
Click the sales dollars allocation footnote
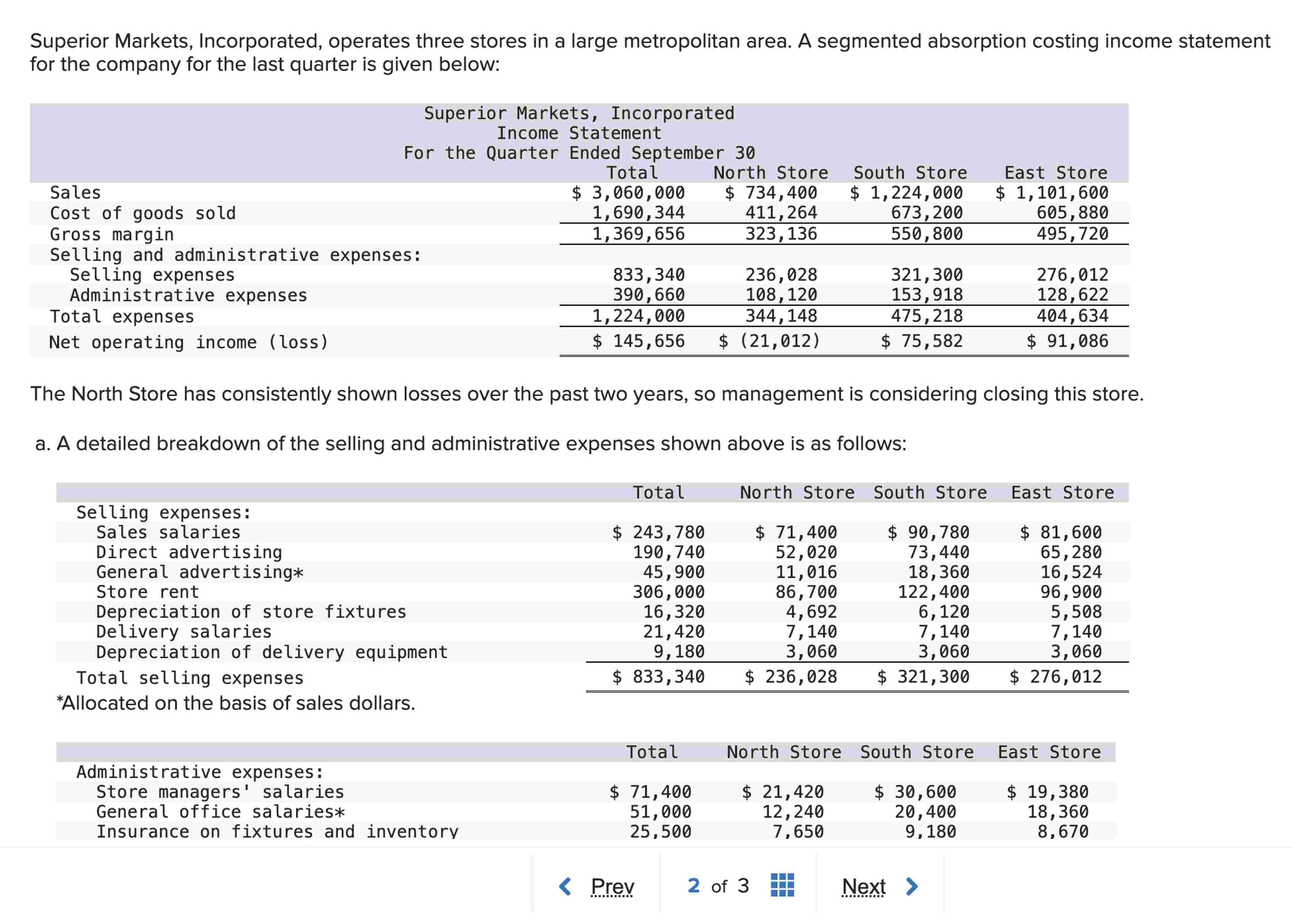click(236, 703)
